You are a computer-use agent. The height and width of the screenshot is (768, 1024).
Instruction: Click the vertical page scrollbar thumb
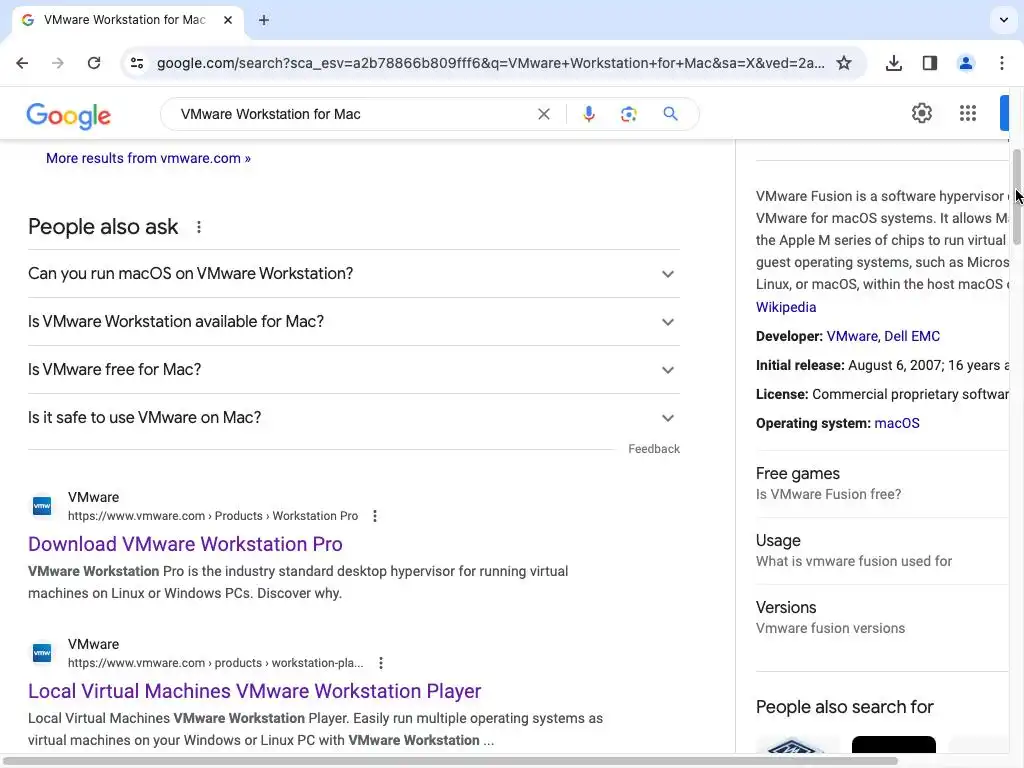click(x=1017, y=197)
